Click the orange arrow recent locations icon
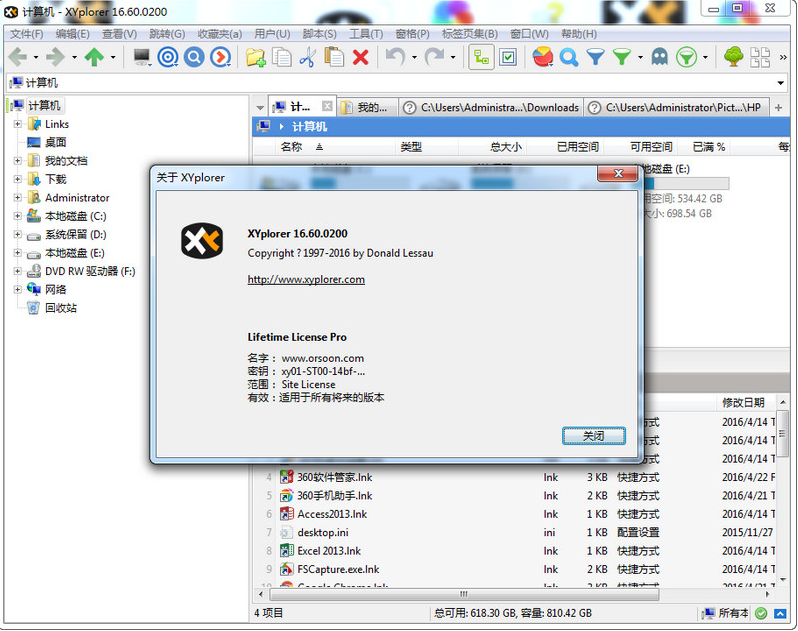The width and height of the screenshot is (798, 631). pos(220,57)
